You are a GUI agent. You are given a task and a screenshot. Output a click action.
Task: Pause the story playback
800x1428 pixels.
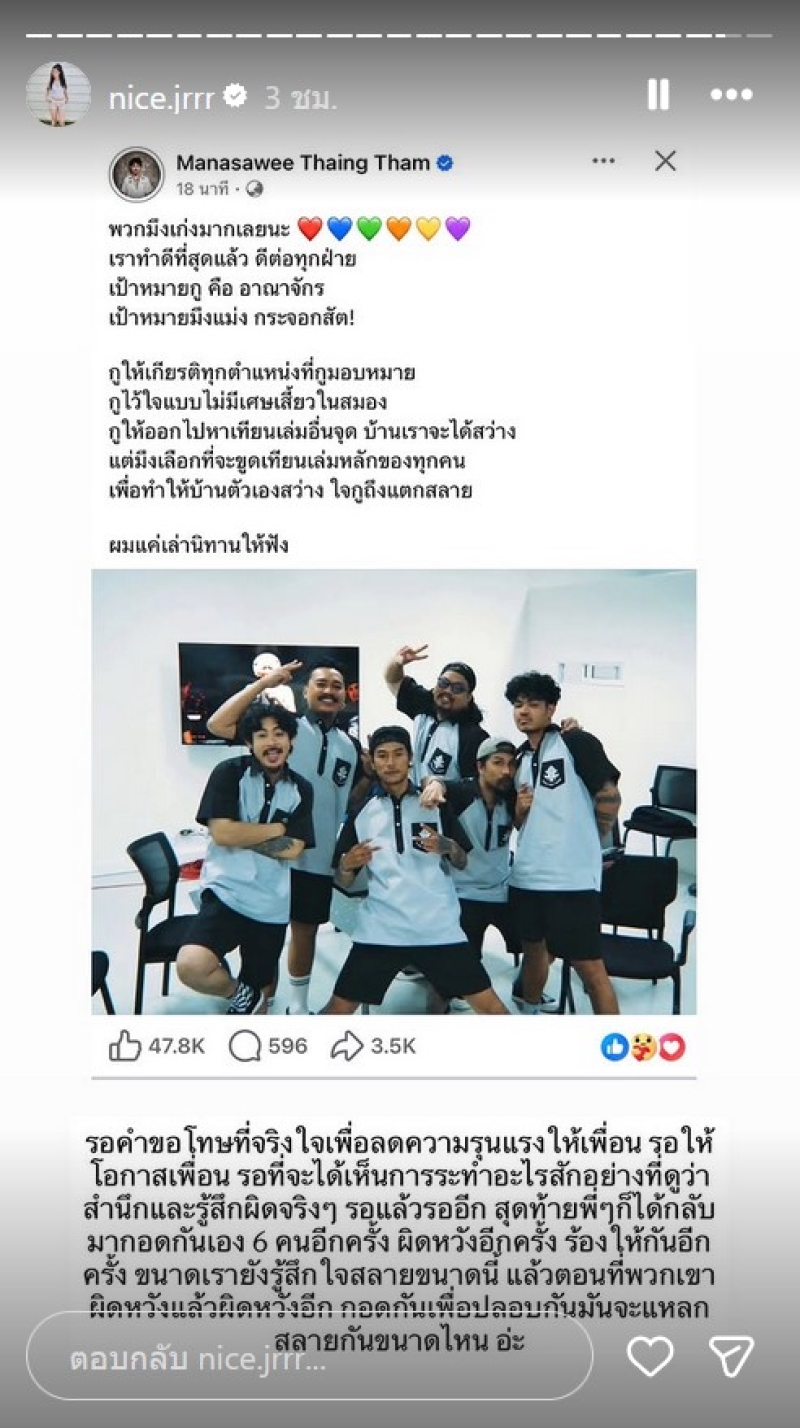coord(658,95)
